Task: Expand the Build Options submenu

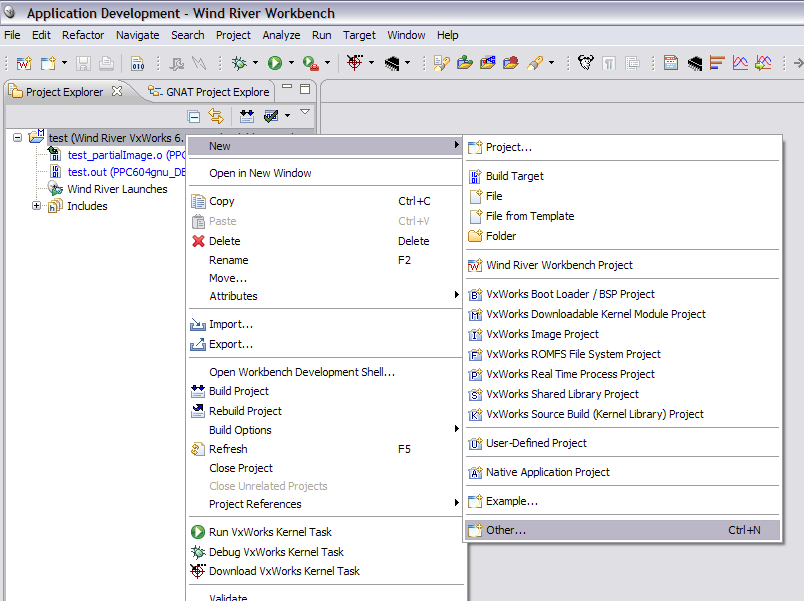Action: point(326,430)
